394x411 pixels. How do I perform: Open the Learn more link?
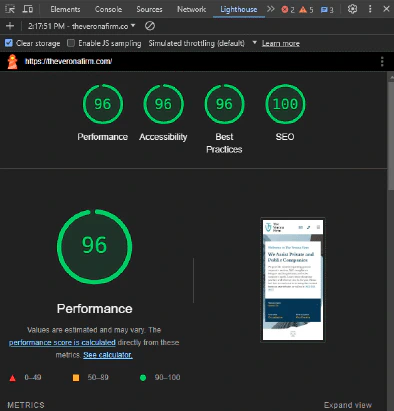281,43
